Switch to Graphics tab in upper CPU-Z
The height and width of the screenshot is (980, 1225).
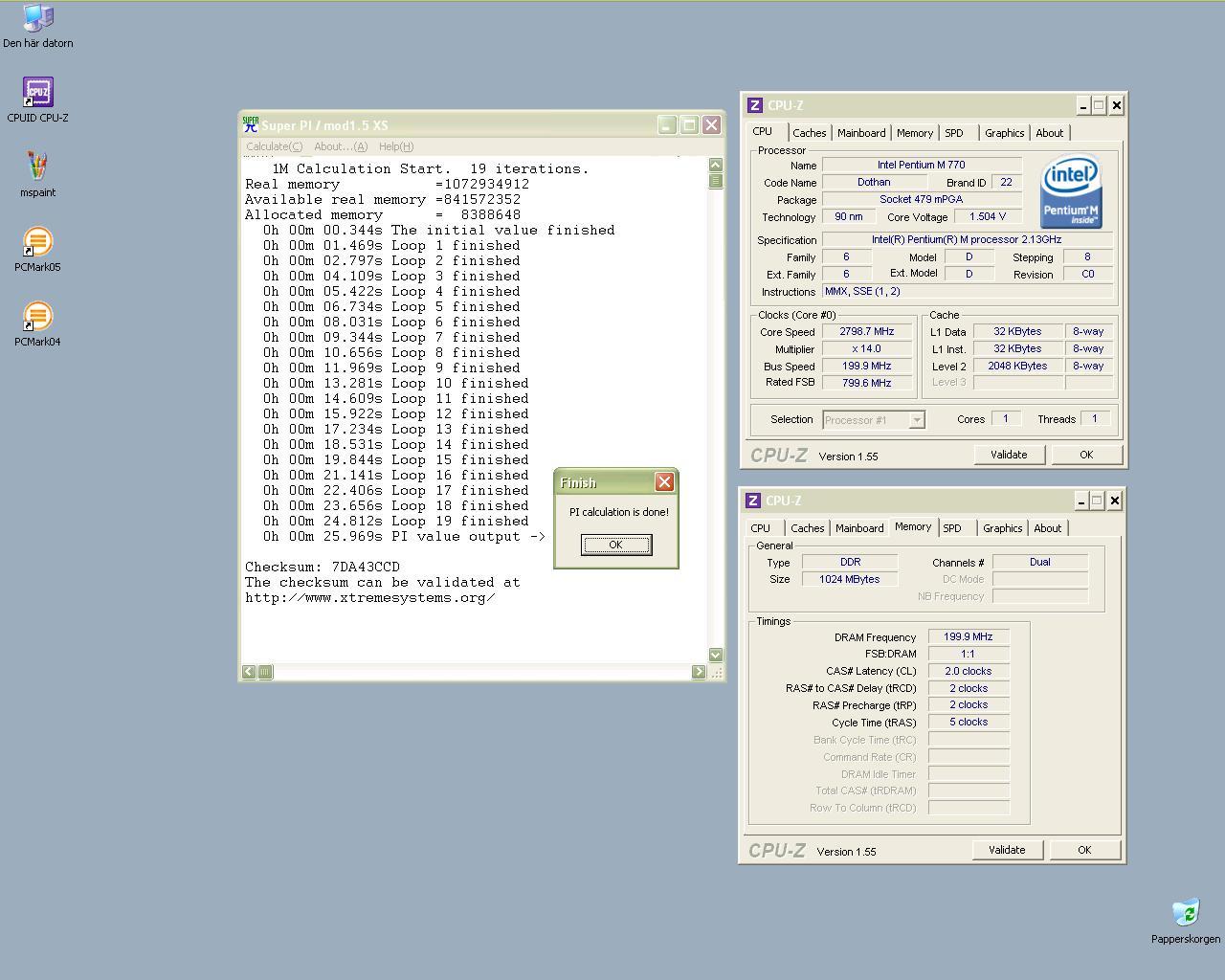click(1005, 133)
